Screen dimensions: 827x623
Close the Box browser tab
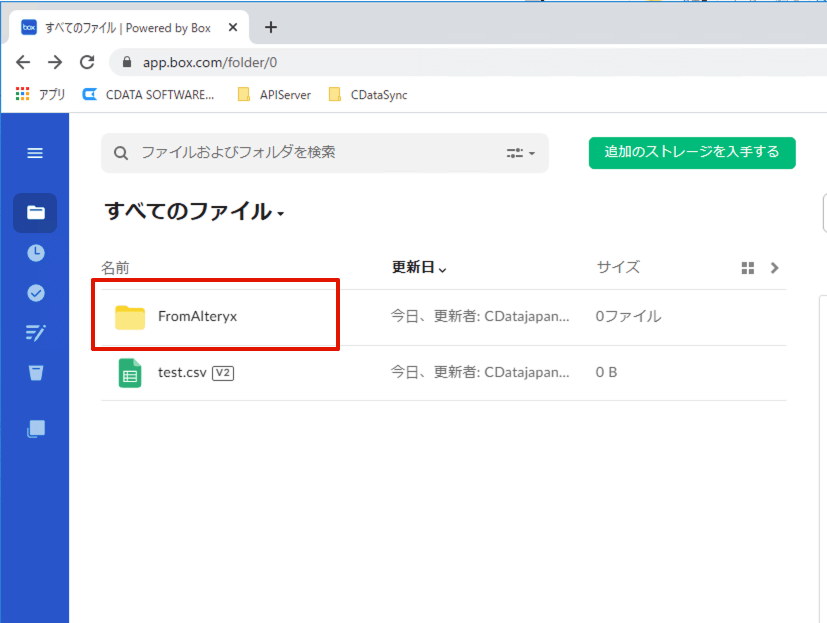pyautogui.click(x=233, y=27)
